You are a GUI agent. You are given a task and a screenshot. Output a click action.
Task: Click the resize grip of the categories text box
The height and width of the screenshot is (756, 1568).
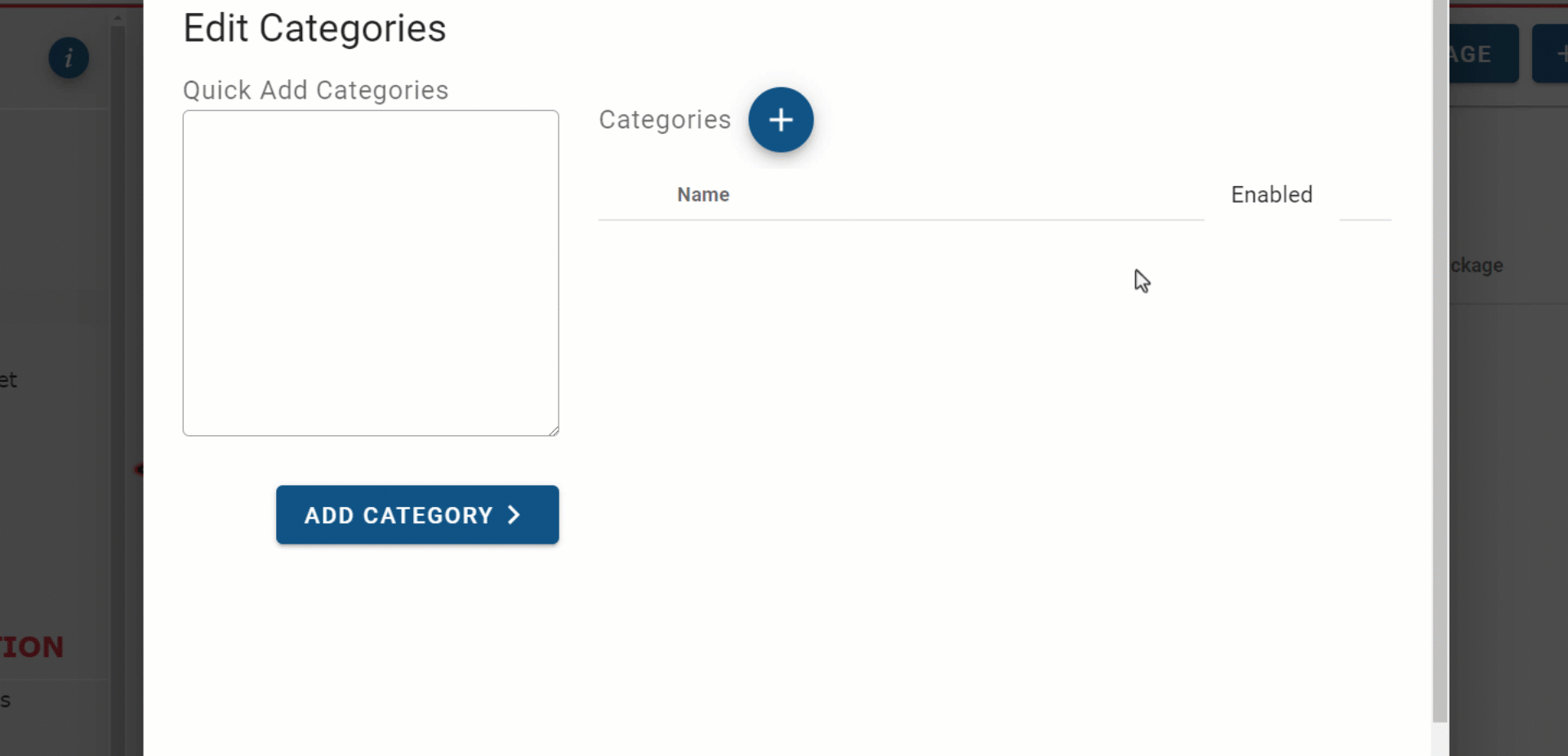pos(555,432)
